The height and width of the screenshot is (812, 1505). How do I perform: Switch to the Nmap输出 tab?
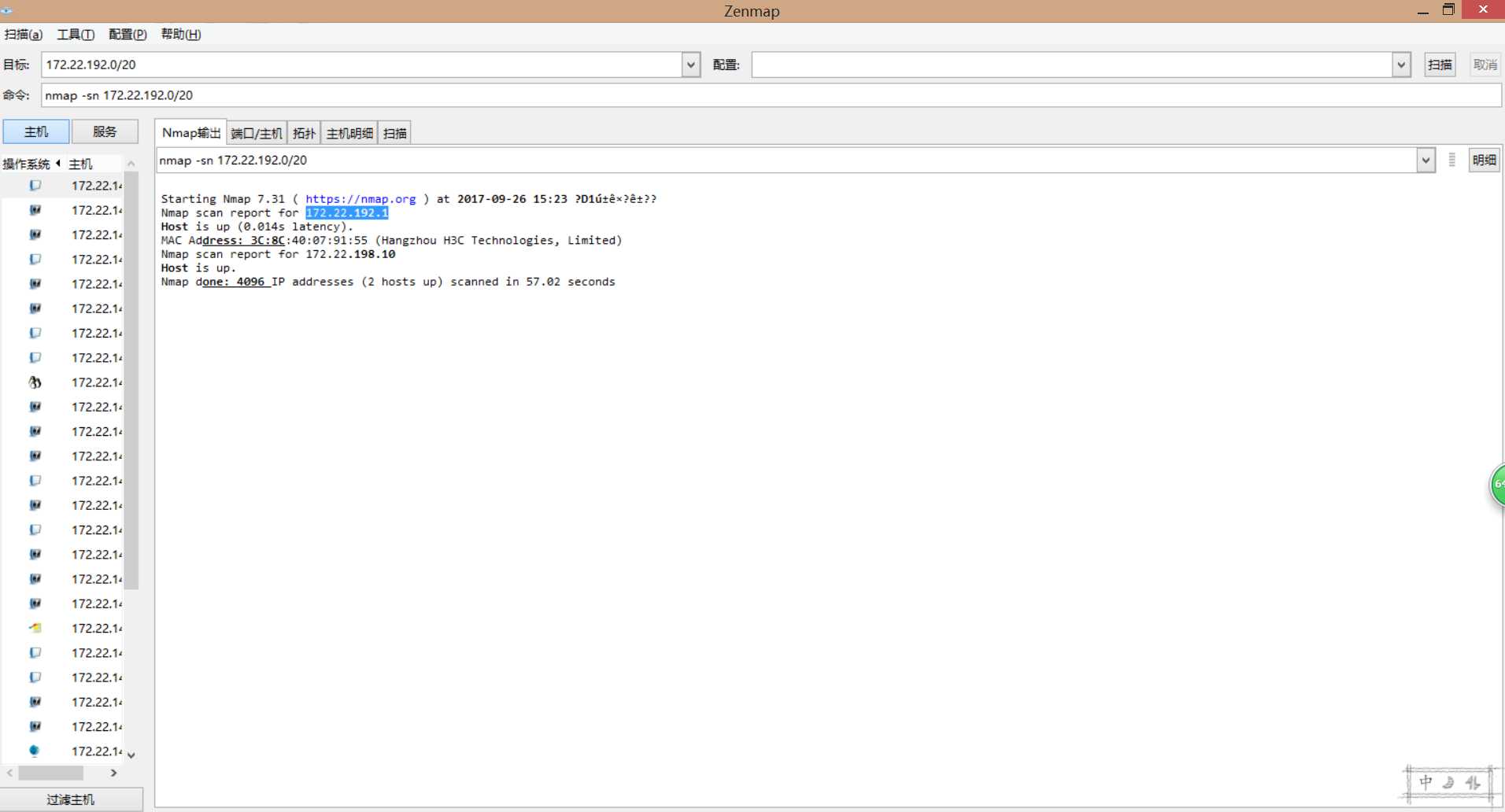pos(190,132)
